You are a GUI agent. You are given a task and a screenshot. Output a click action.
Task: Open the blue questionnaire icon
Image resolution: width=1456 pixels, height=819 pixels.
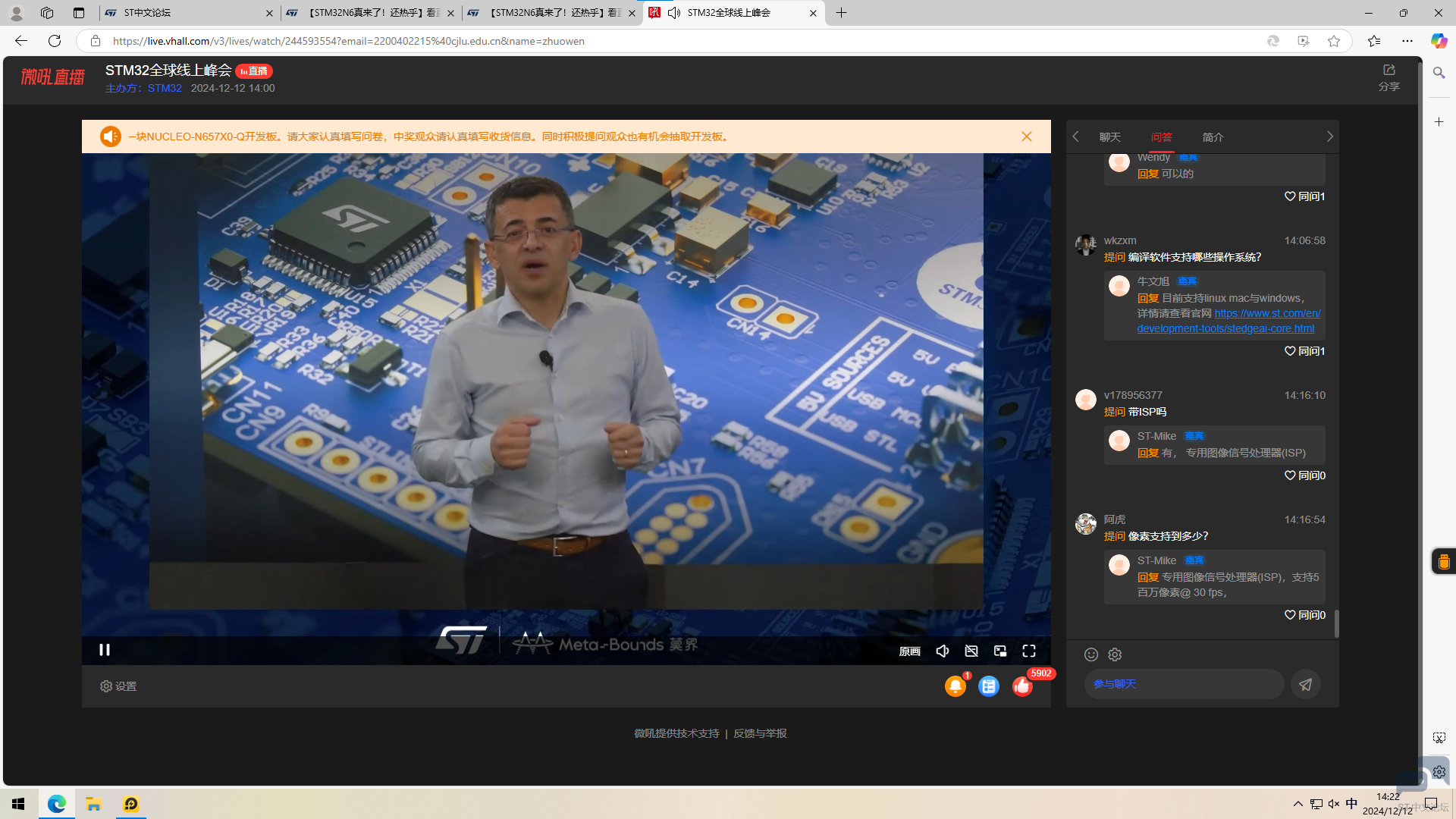[x=989, y=686]
